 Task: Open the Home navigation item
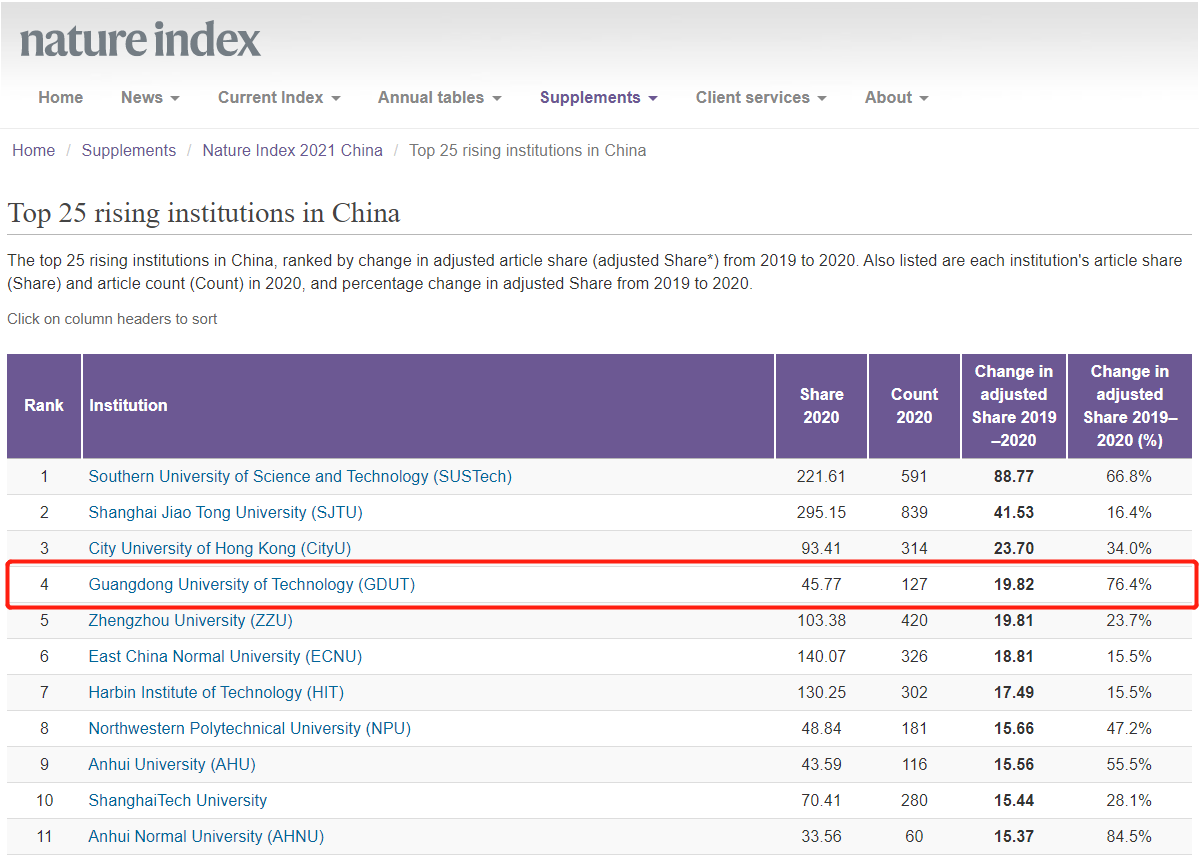60,98
